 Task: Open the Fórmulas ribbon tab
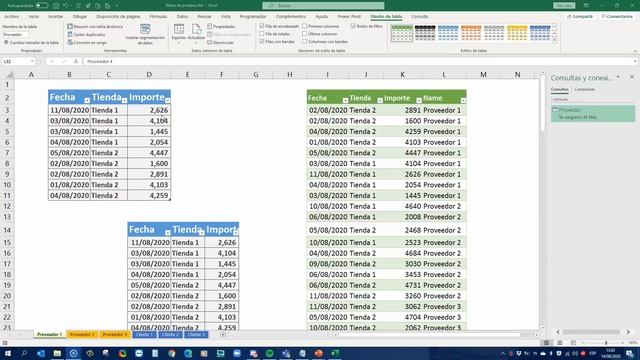point(158,17)
